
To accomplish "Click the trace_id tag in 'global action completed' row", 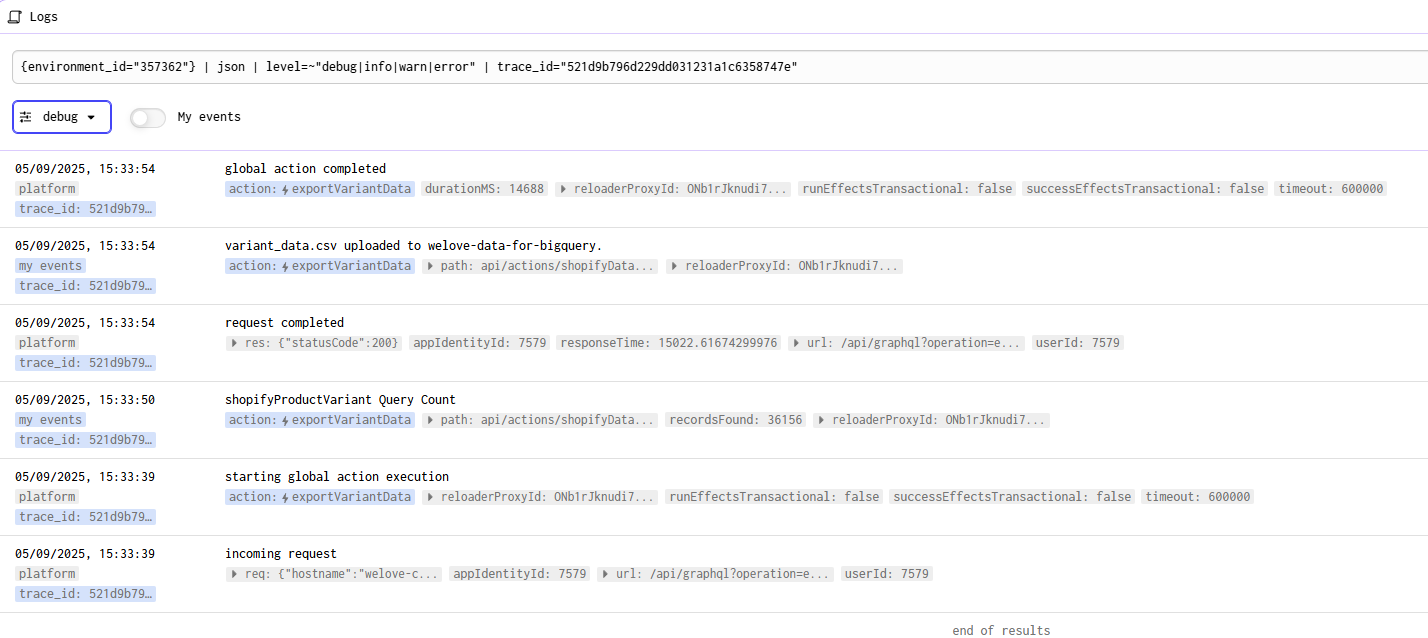I will (86, 209).
